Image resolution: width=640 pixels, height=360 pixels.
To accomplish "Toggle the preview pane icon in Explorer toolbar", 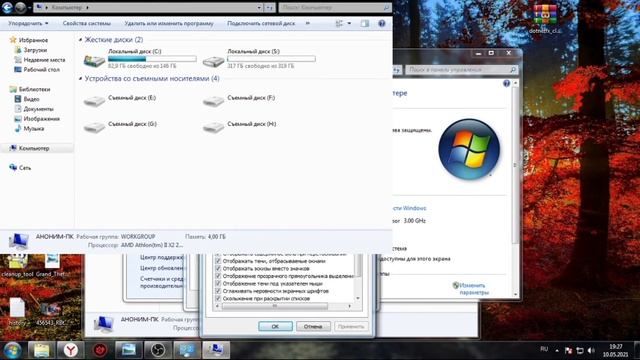I will click(x=364, y=24).
